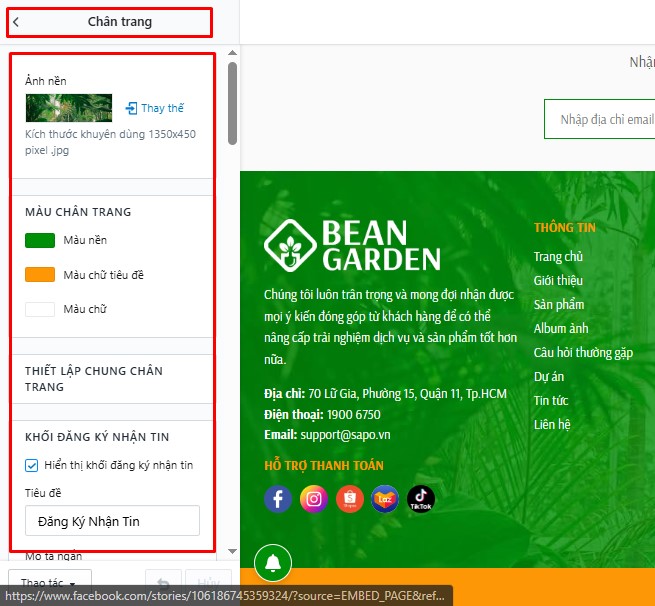Click the KHỐI ĐĂNG KÝ NHẬN TIN heading

(97, 437)
